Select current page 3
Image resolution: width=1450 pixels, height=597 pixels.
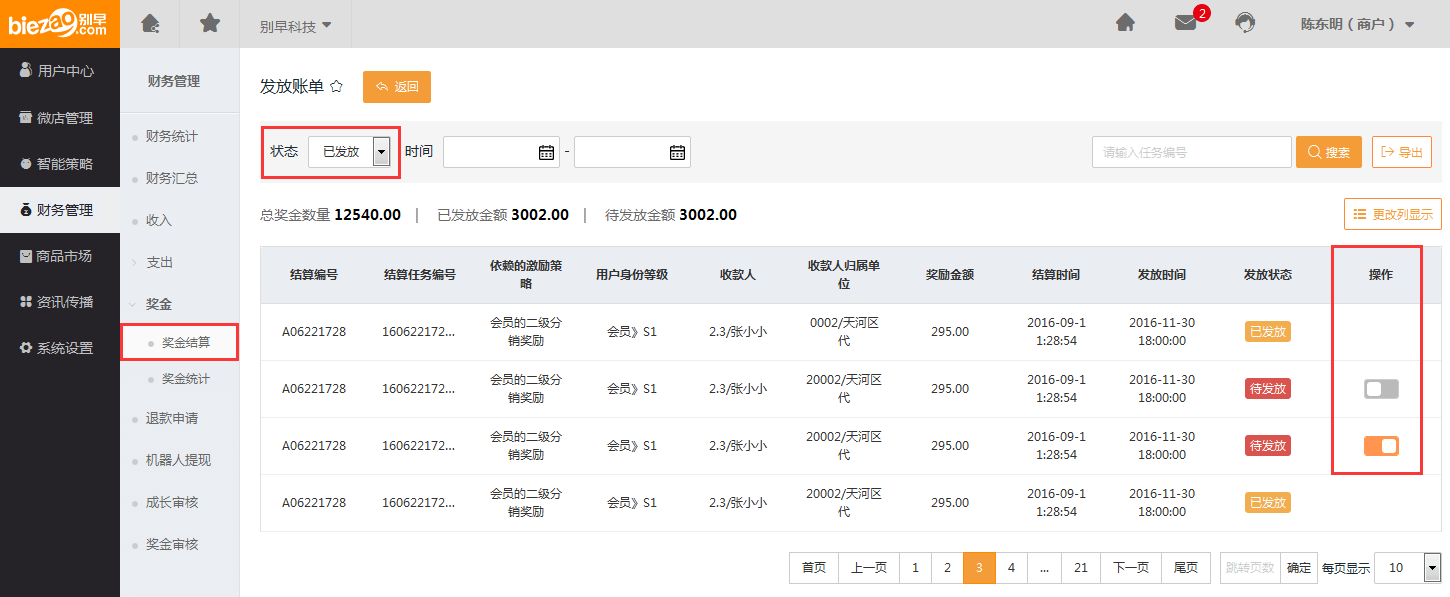[979, 567]
